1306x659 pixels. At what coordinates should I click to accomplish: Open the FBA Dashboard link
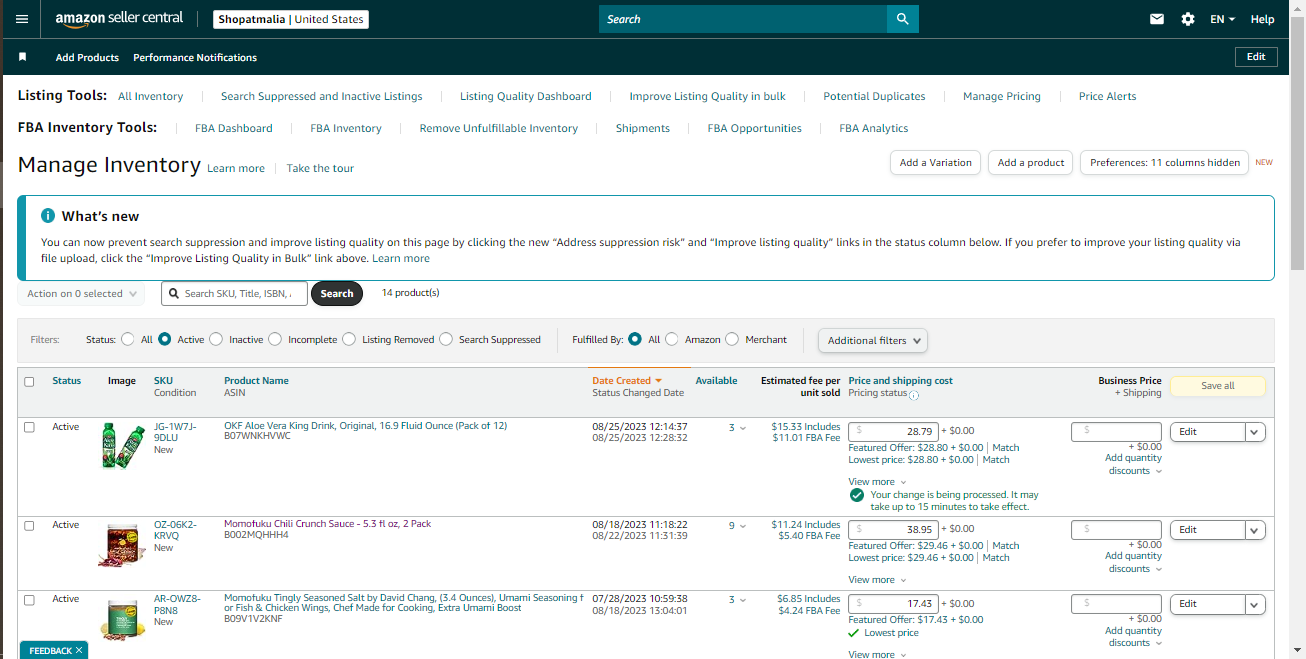point(234,128)
